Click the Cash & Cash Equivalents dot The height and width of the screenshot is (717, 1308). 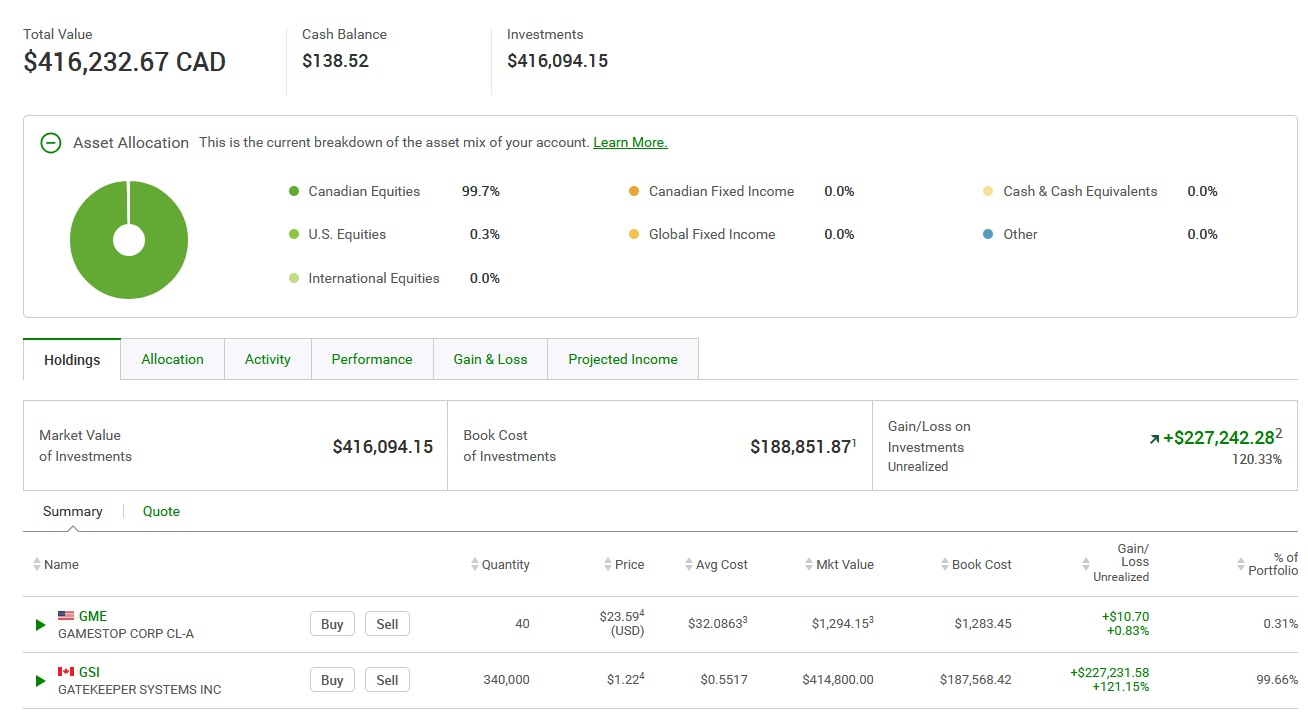989,192
